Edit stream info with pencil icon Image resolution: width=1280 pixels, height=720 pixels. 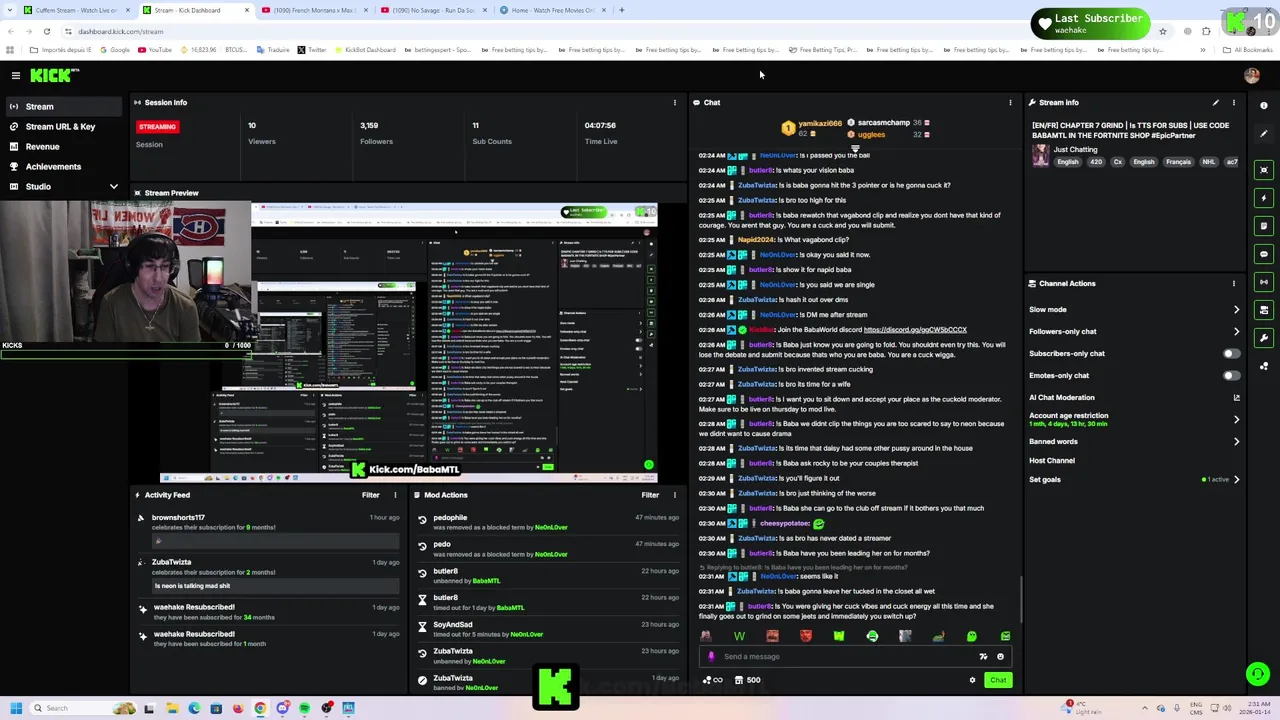pyautogui.click(x=1216, y=102)
